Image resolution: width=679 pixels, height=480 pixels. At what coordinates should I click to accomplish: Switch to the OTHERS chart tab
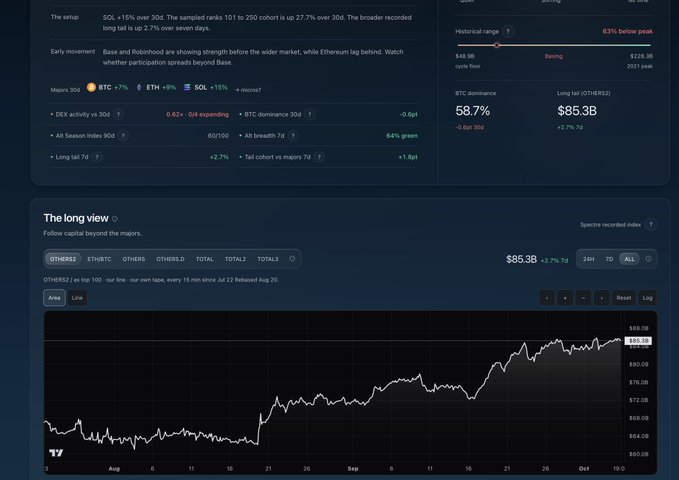[x=134, y=259]
